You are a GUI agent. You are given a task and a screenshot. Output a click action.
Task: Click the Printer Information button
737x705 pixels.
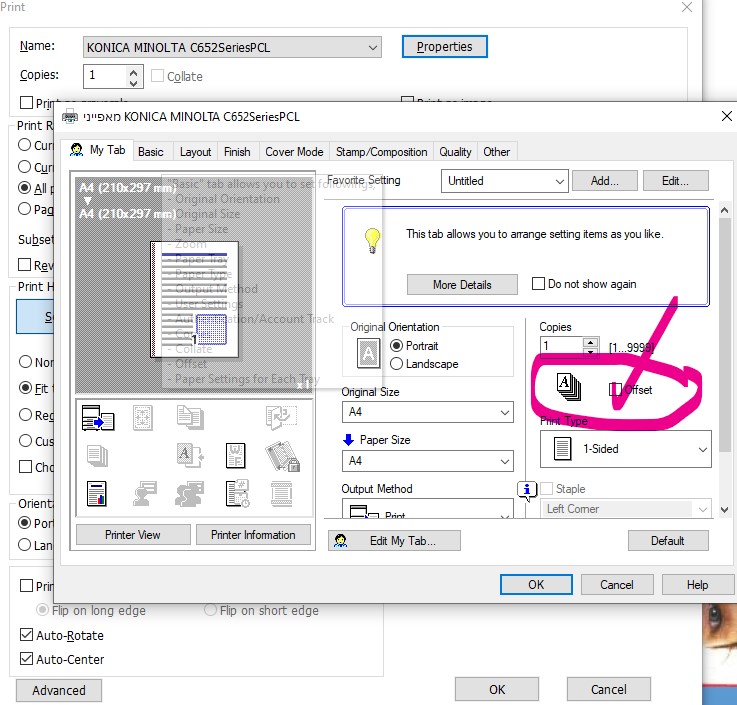(253, 534)
